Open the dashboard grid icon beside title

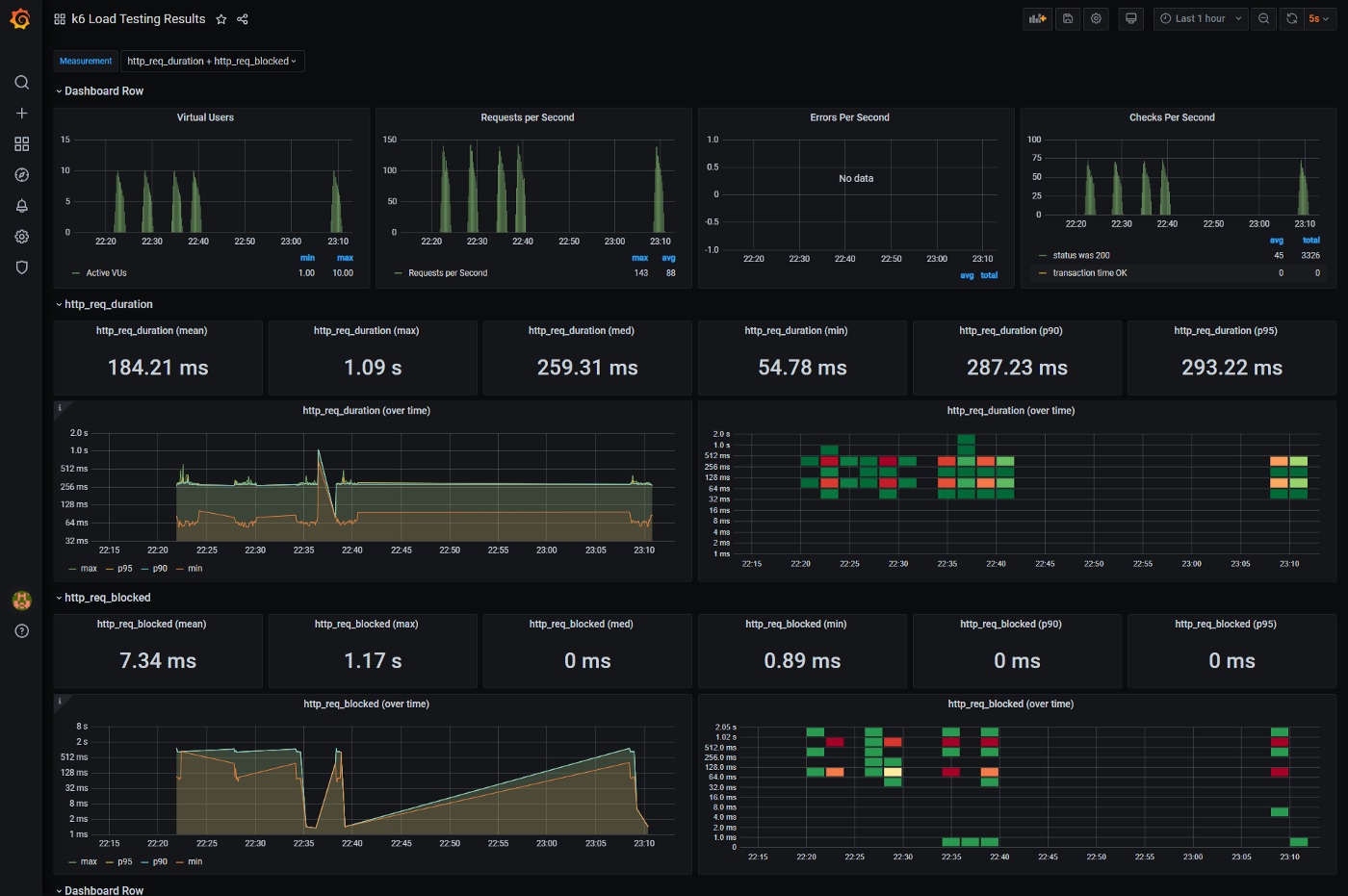[60, 19]
